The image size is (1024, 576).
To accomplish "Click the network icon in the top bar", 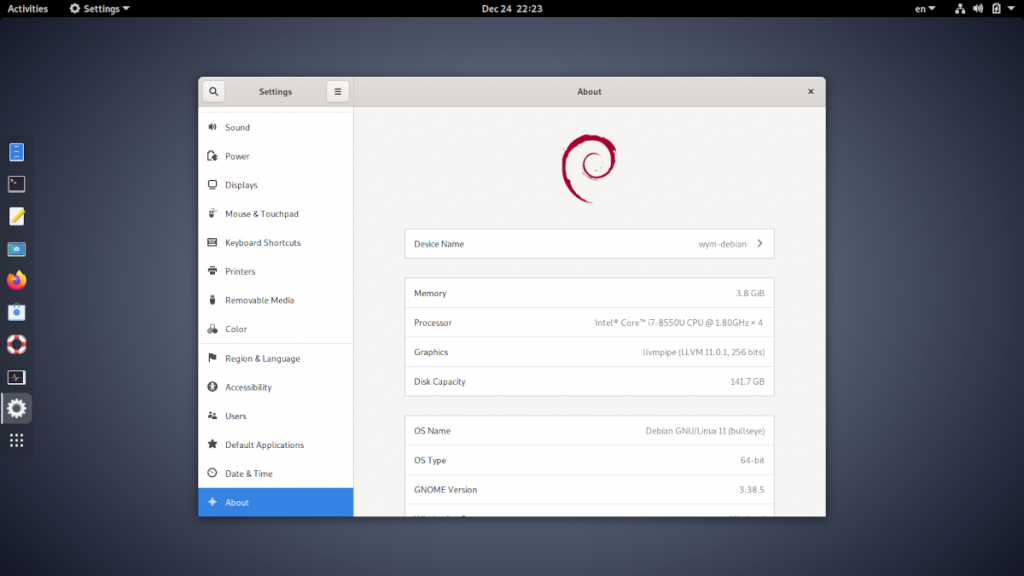I will [958, 8].
